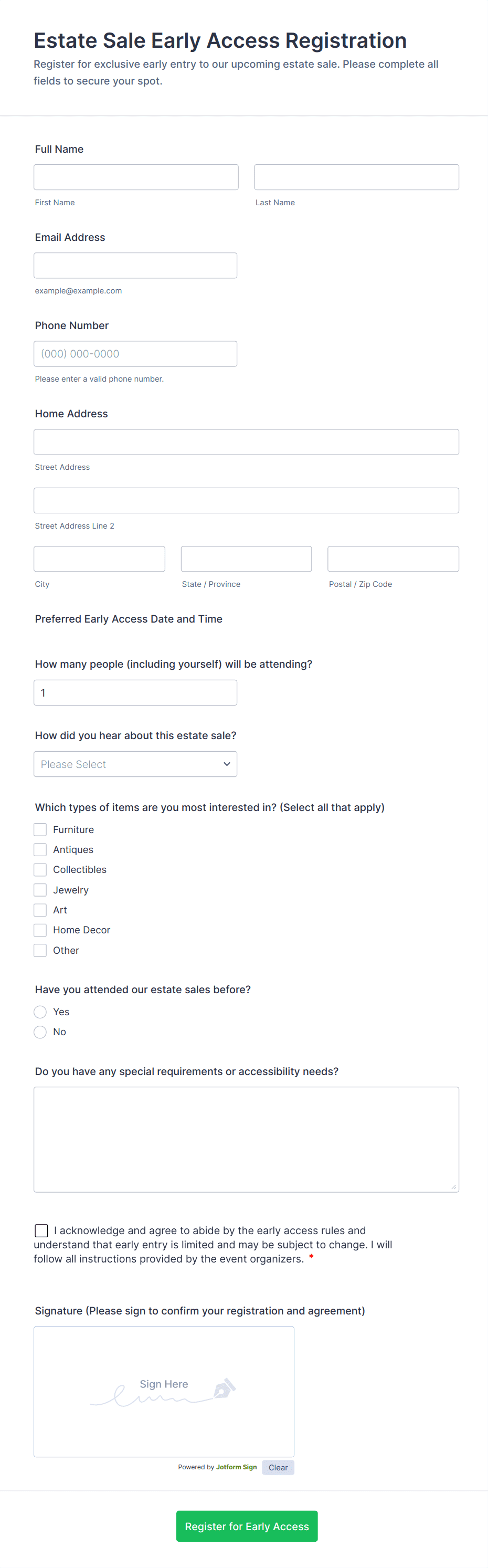
Task: Clear the signature field
Action: 278,1468
